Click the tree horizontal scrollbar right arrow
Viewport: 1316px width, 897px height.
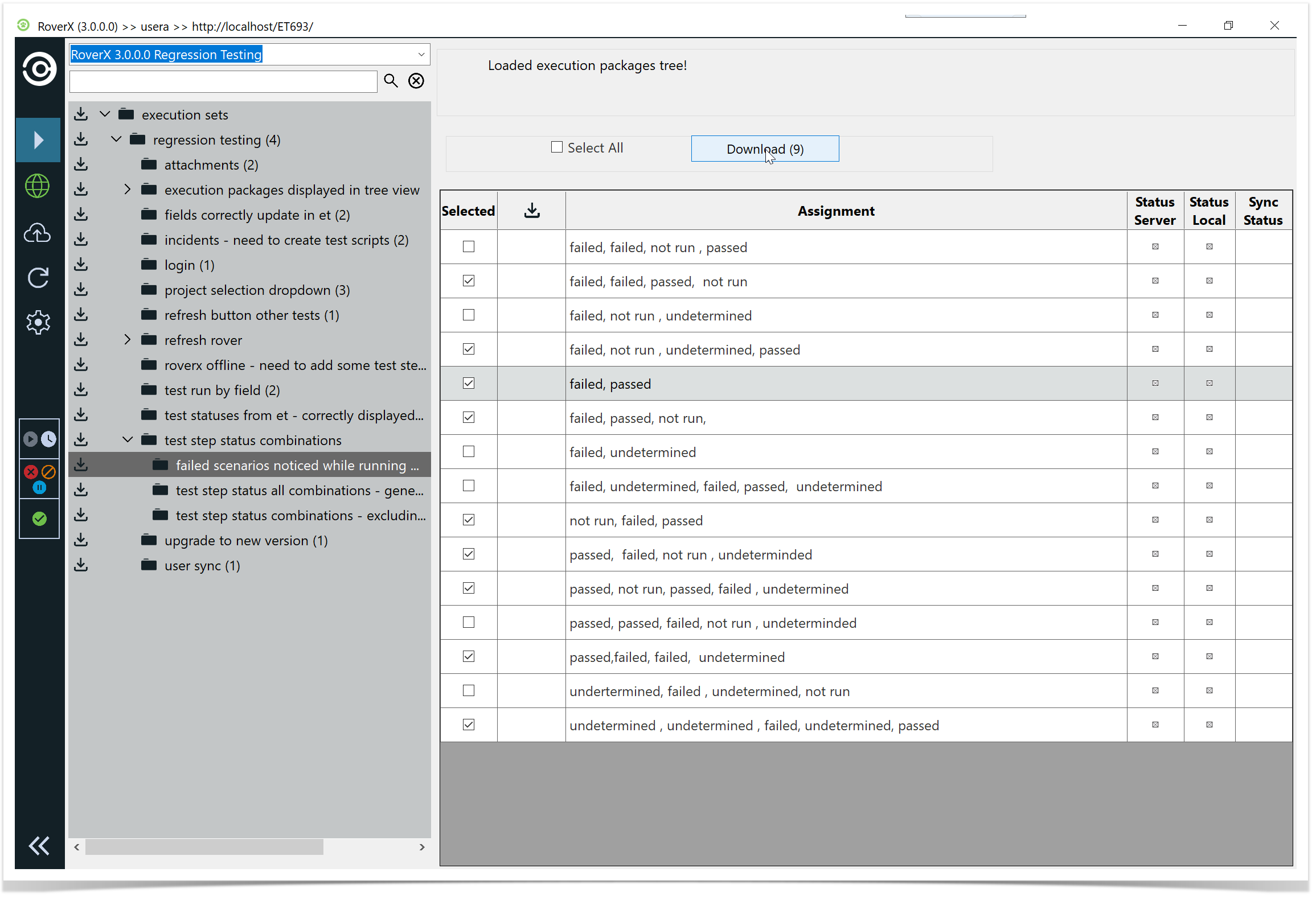tap(422, 847)
